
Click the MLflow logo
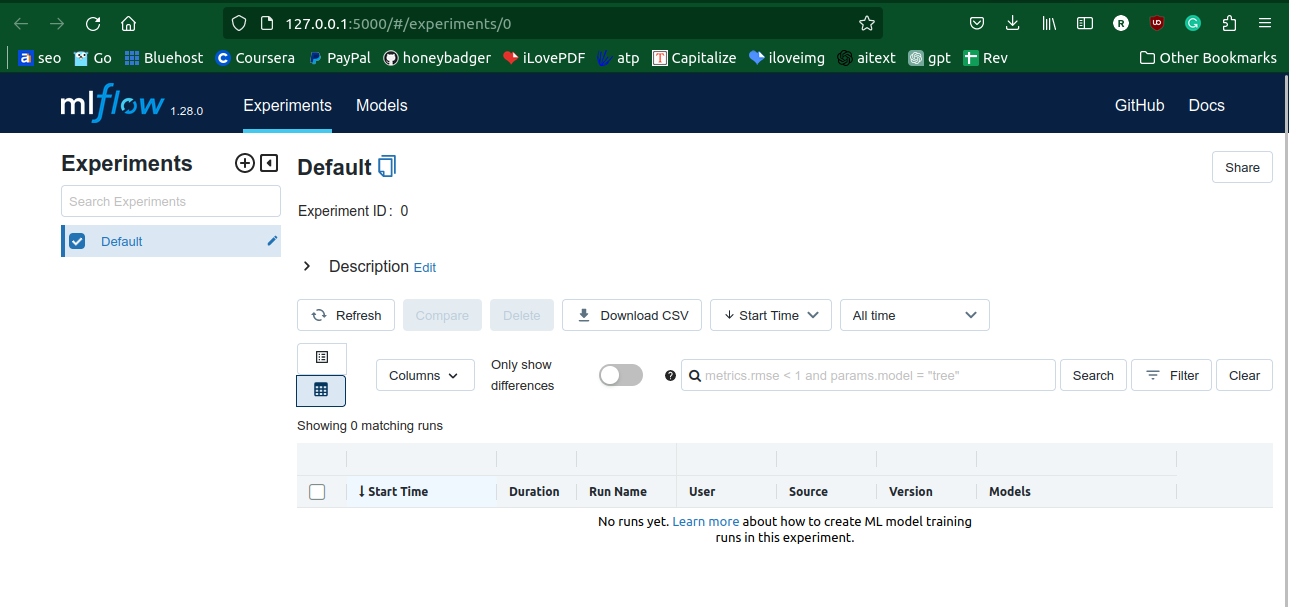click(112, 105)
